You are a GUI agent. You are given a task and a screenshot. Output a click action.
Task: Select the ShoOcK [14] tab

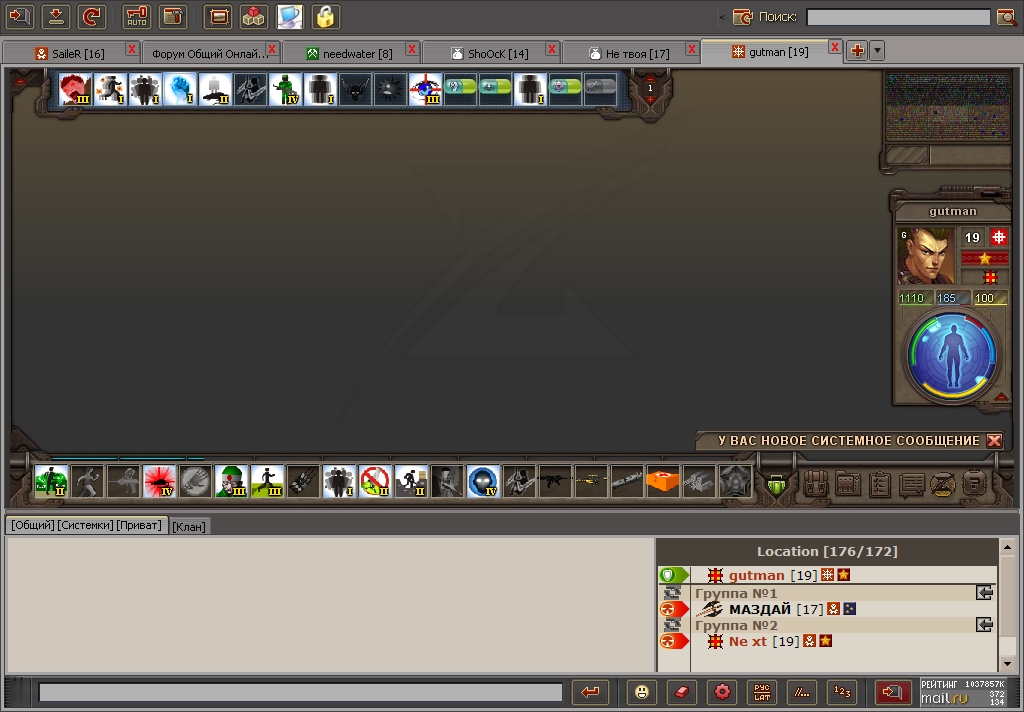tap(490, 54)
